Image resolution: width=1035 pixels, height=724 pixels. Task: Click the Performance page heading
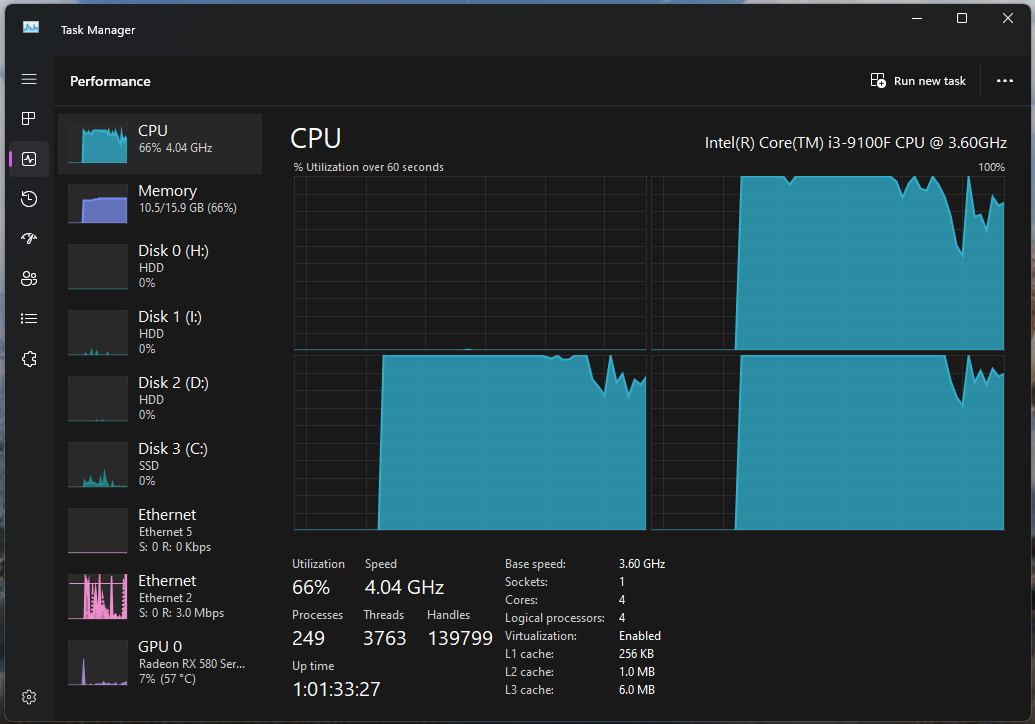[110, 81]
